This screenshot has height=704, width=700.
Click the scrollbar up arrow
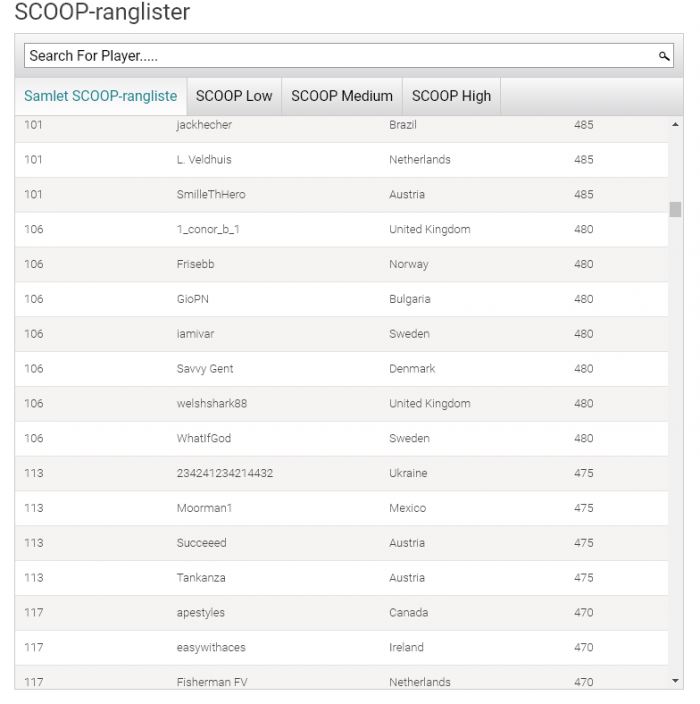point(676,125)
